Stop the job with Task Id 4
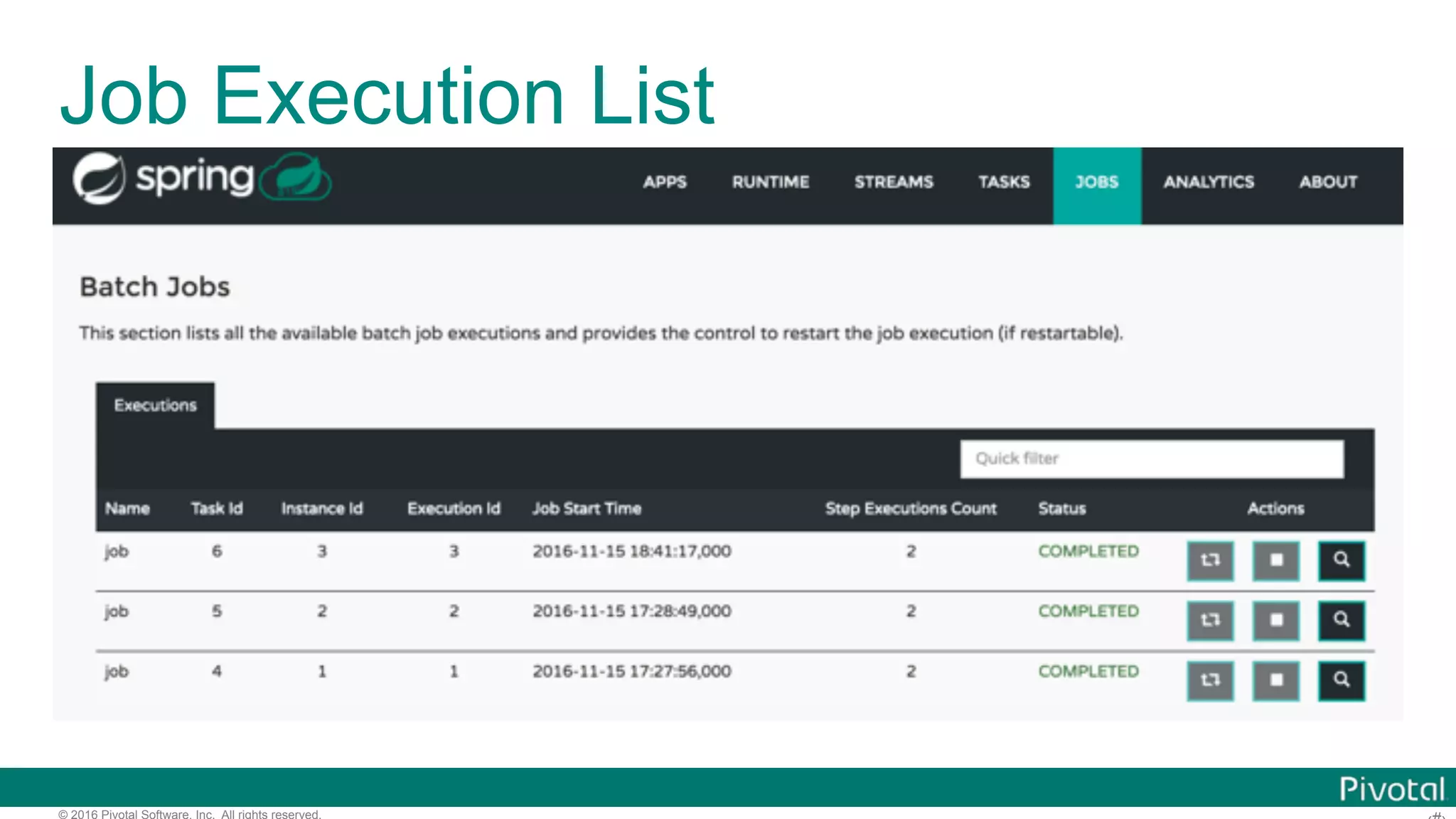Image resolution: width=1456 pixels, height=819 pixels. pos(1276,680)
